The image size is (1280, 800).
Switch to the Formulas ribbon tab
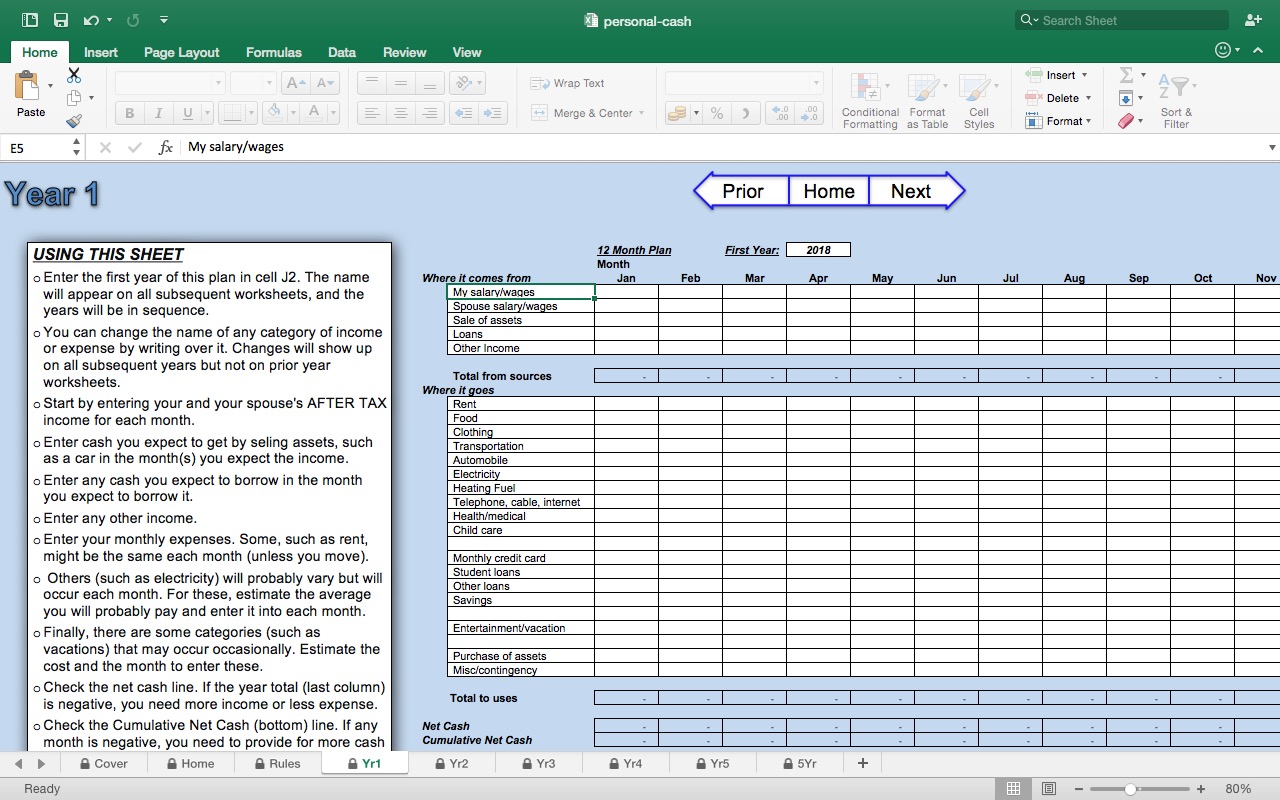coord(274,52)
